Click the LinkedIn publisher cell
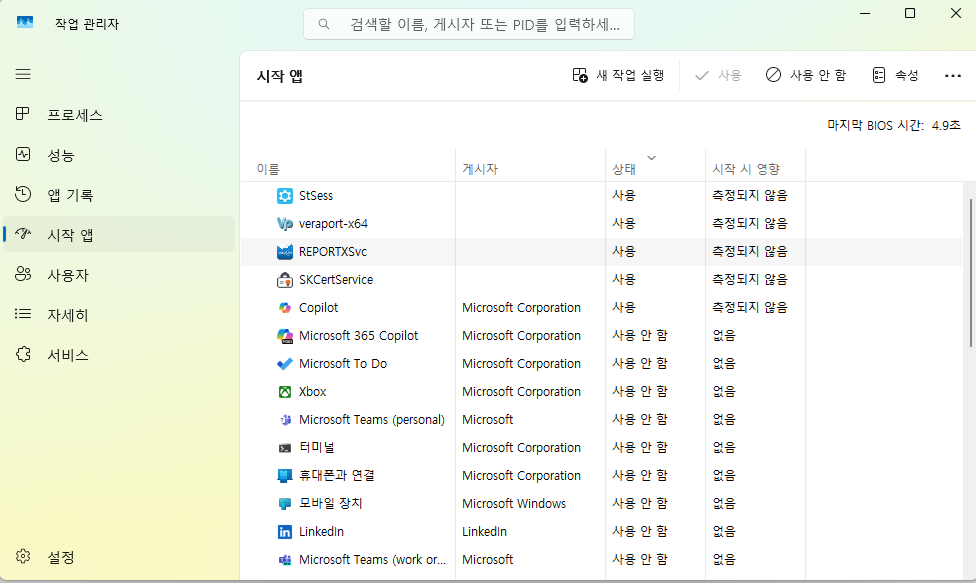 coord(484,532)
